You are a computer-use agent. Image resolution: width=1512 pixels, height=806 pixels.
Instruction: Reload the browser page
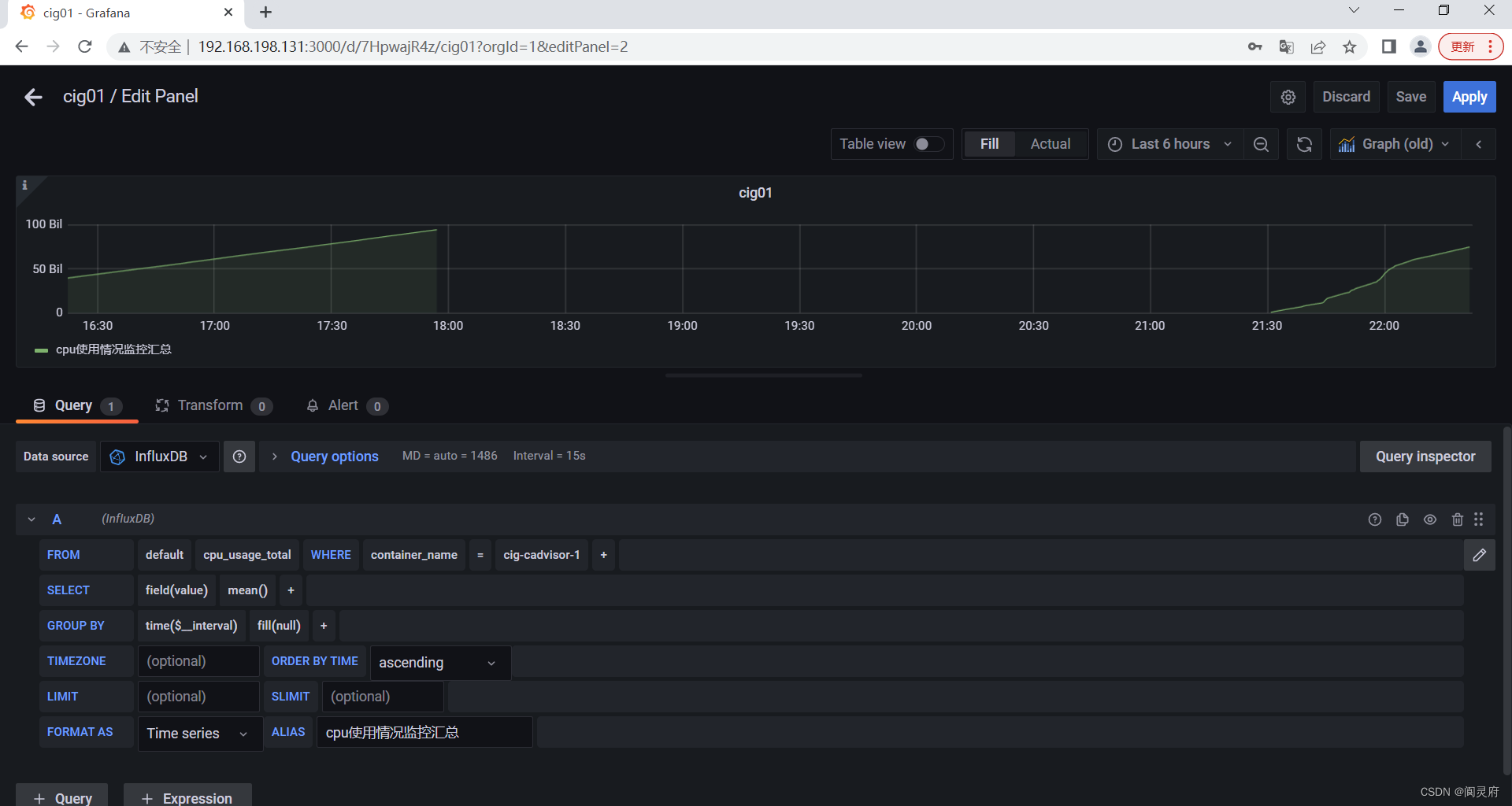point(85,47)
